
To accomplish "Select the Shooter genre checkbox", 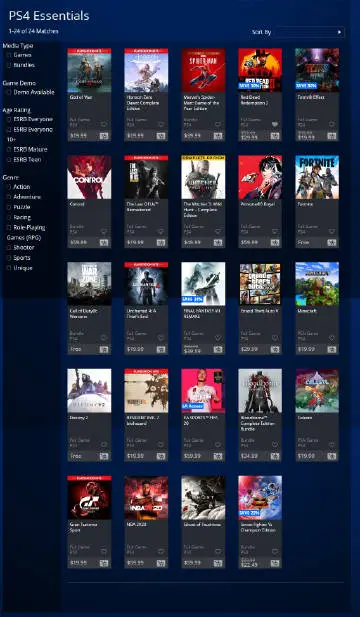I will 9,248.
